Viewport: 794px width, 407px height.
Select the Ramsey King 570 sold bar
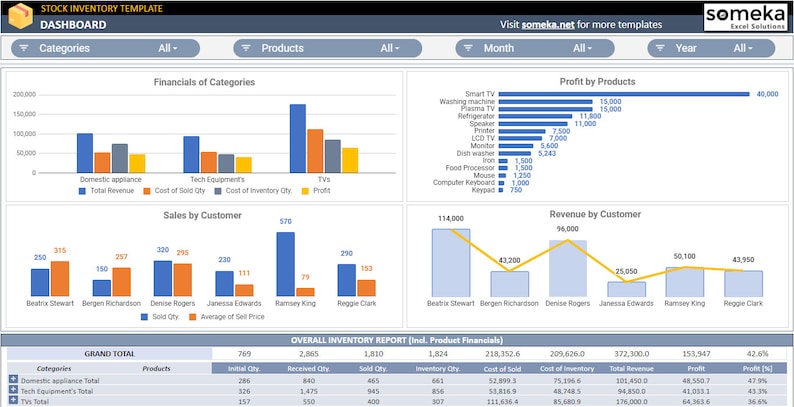(285, 264)
